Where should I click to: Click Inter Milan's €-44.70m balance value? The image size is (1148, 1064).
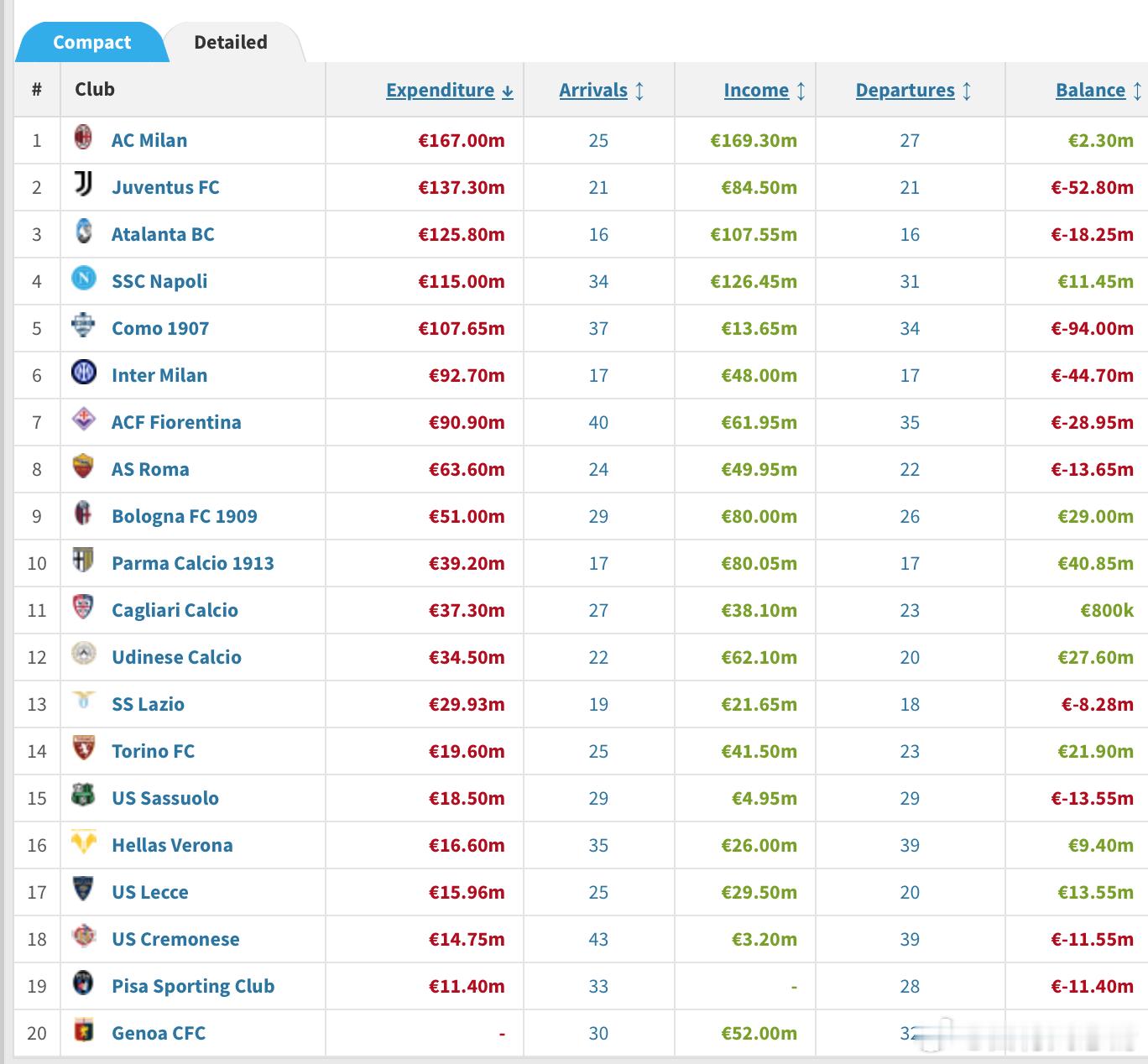pyautogui.click(x=1093, y=375)
